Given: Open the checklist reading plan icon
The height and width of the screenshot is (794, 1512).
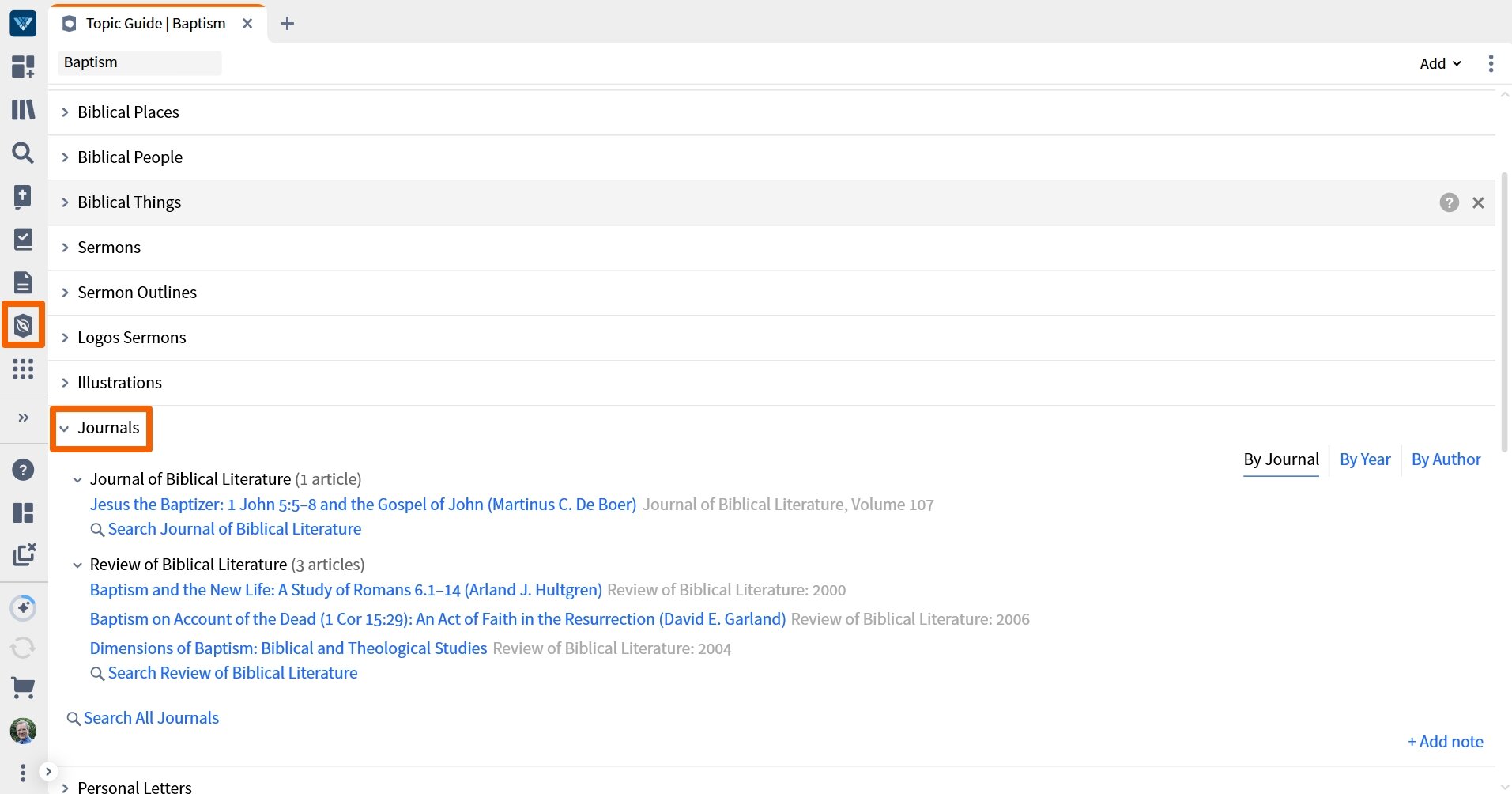Looking at the screenshot, I should tap(23, 239).
